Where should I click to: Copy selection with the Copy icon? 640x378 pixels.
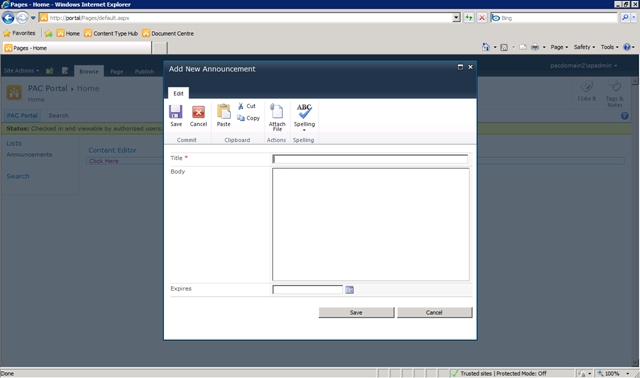click(241, 118)
